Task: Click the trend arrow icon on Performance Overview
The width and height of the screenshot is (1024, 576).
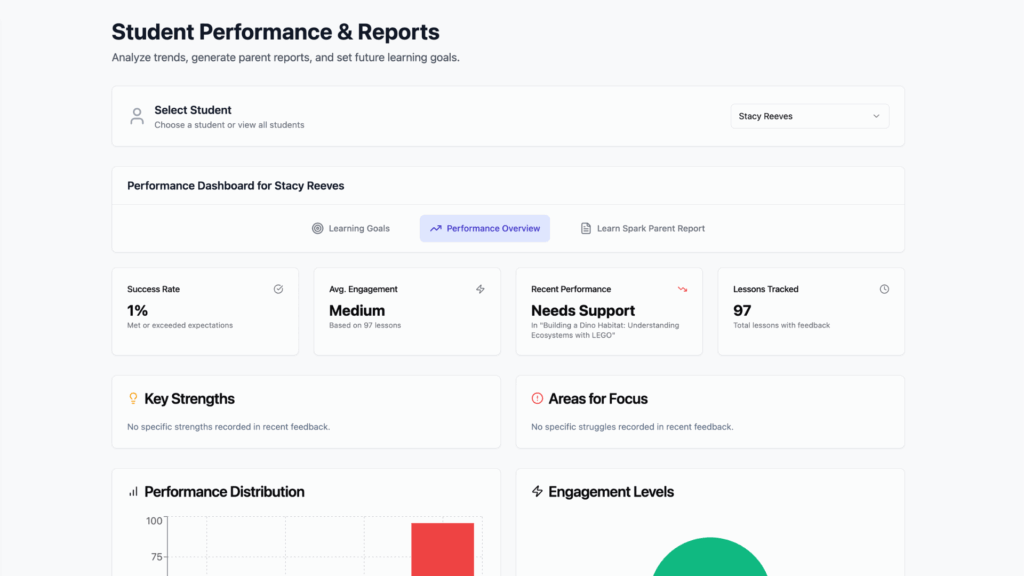Action: click(436, 229)
